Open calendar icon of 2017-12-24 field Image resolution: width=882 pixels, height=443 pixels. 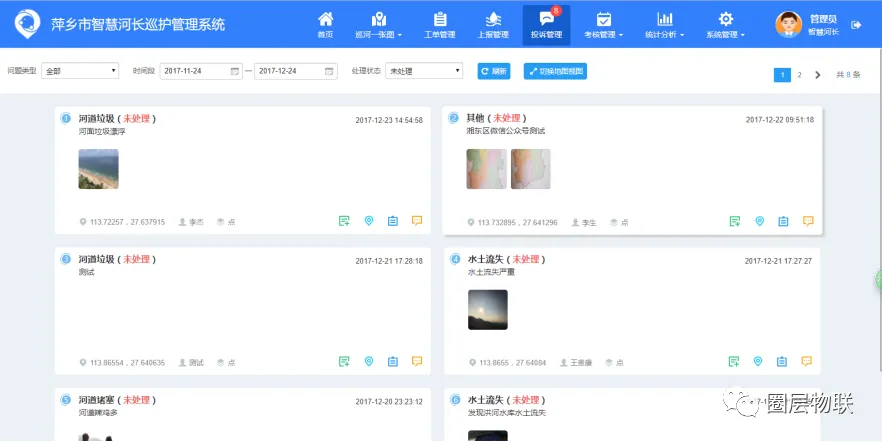coord(329,71)
